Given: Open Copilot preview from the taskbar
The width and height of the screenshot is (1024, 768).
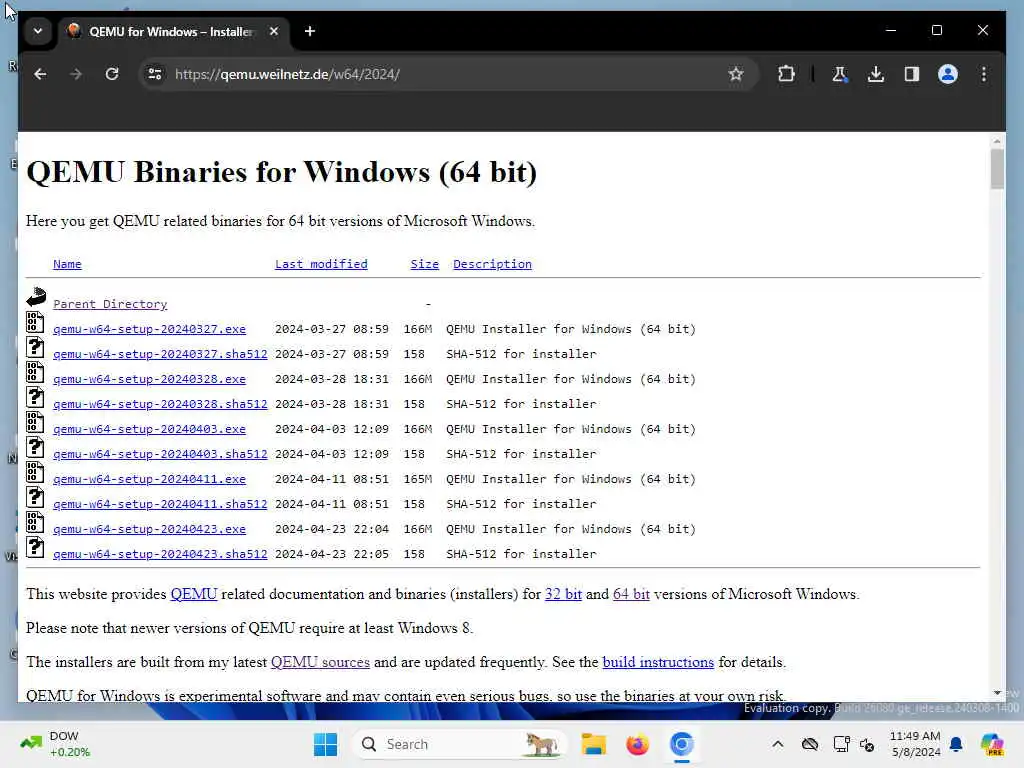Looking at the screenshot, I should 992,744.
